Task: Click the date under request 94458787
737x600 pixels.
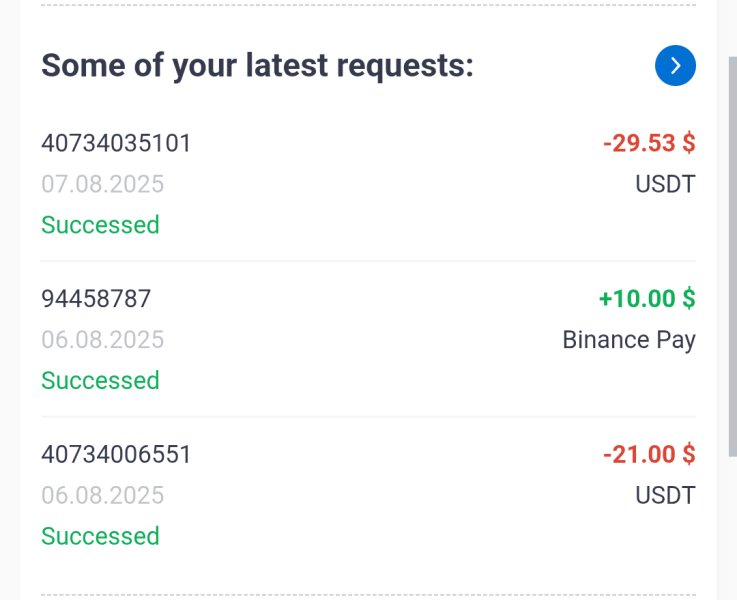Action: 102,340
